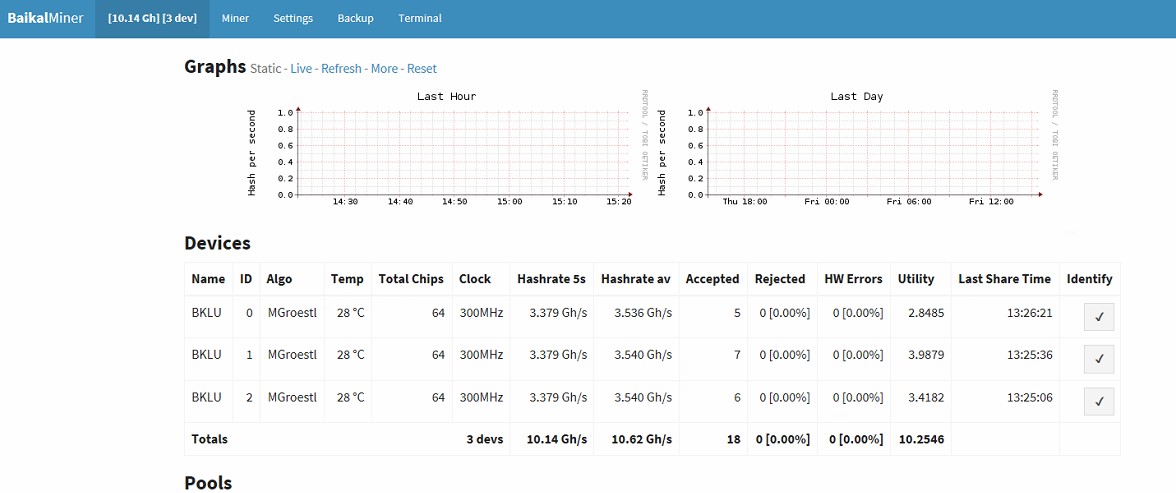Click the Last Share Time column header
The width and height of the screenshot is (1176, 493).
tap(1004, 279)
